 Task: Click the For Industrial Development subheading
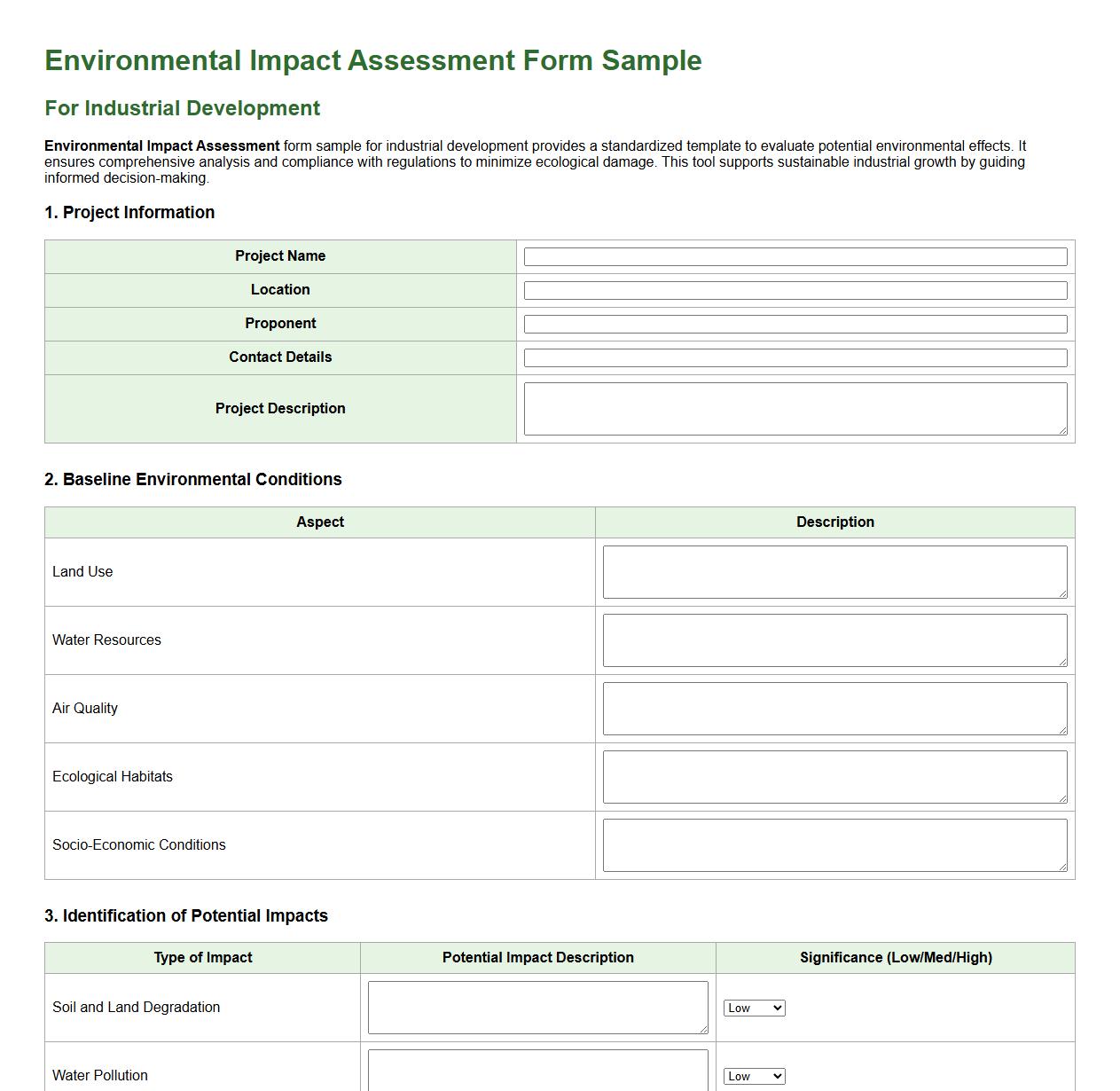click(182, 107)
